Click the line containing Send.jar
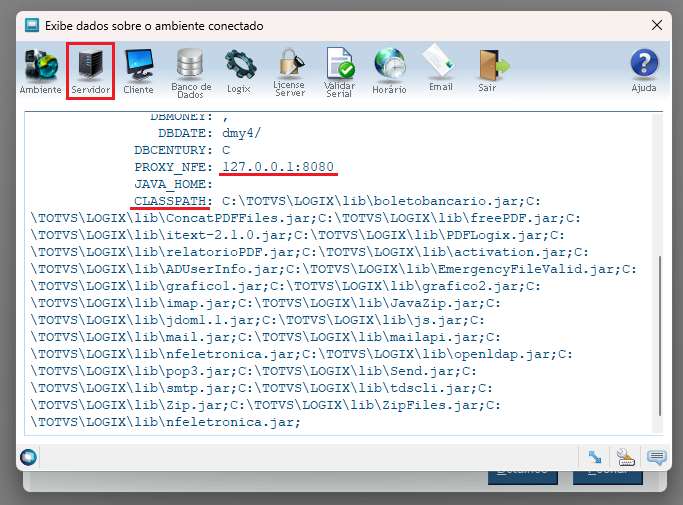 click(x=254, y=371)
